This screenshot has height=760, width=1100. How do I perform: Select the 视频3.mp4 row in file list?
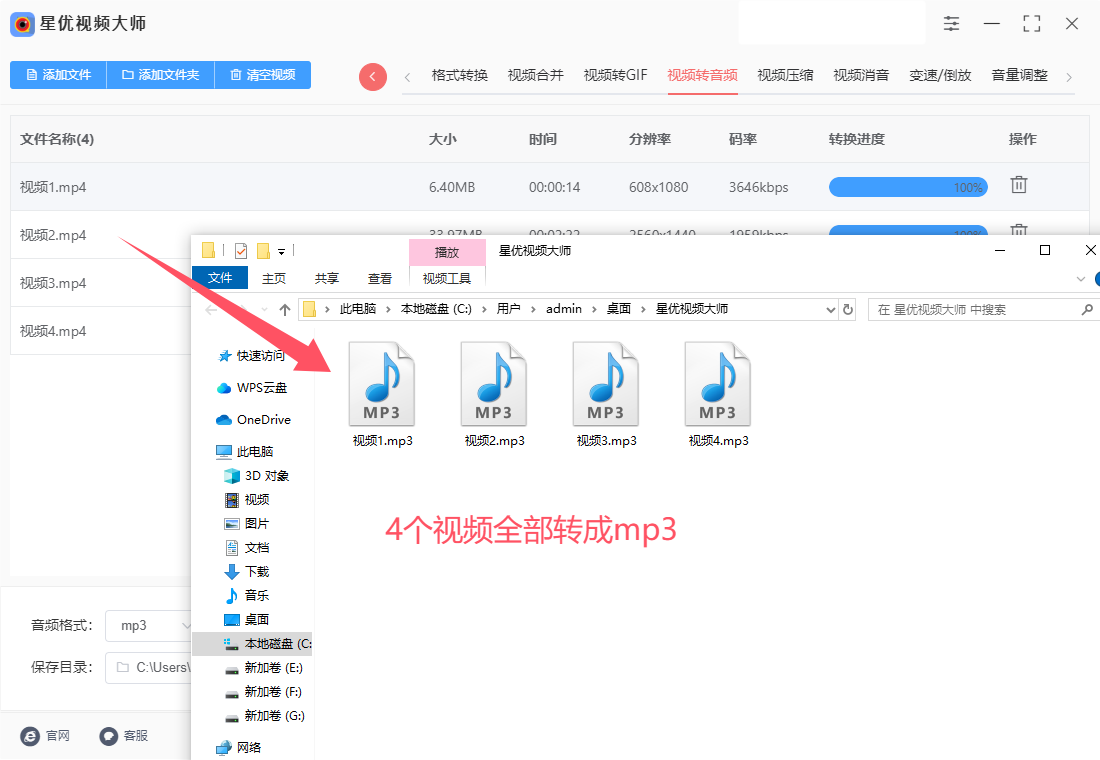pos(100,283)
